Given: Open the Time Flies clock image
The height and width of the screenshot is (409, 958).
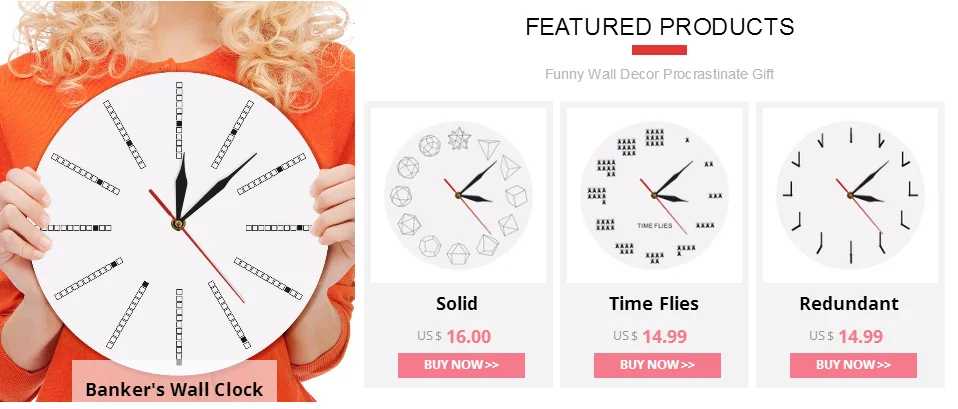Looking at the screenshot, I should [654, 195].
